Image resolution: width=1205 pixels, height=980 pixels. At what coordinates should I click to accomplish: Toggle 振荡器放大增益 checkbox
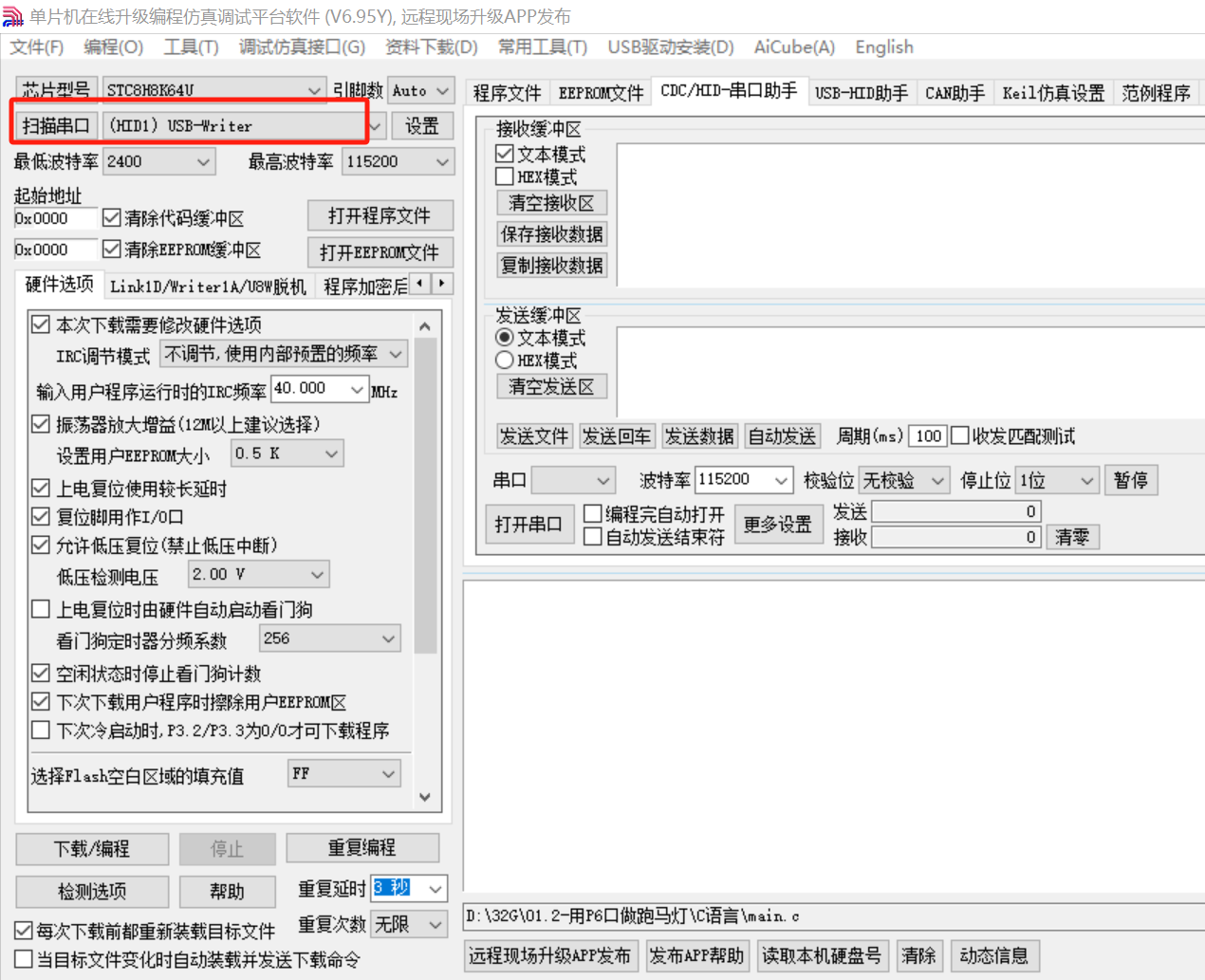pyautogui.click(x=41, y=423)
